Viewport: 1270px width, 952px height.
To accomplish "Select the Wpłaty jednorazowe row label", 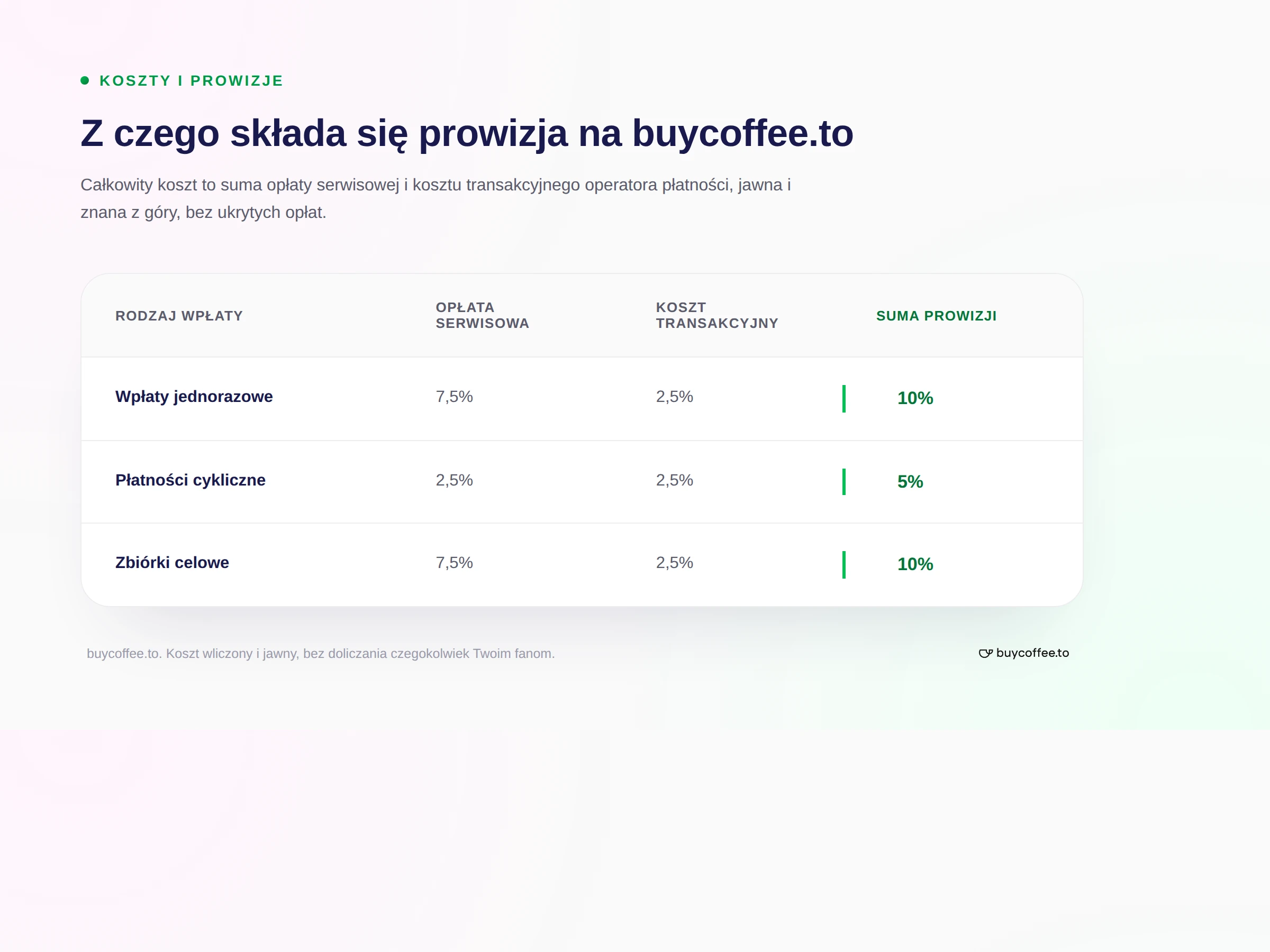I will [194, 397].
